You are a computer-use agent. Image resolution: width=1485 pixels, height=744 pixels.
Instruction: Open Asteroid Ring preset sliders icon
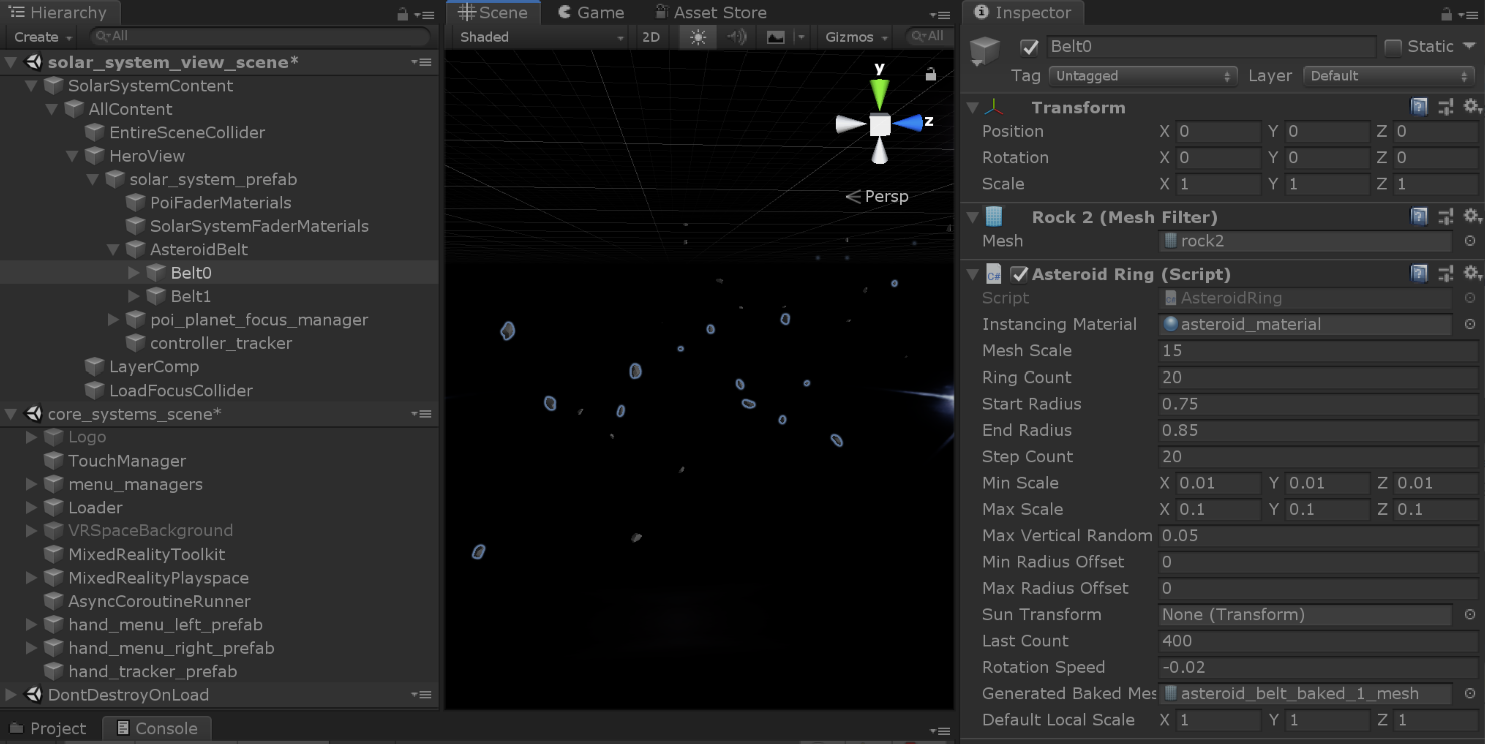click(1445, 273)
